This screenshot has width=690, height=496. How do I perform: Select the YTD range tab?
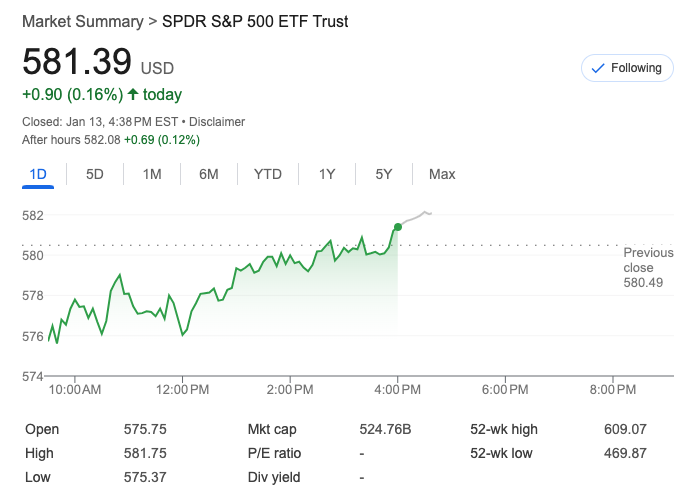point(268,174)
